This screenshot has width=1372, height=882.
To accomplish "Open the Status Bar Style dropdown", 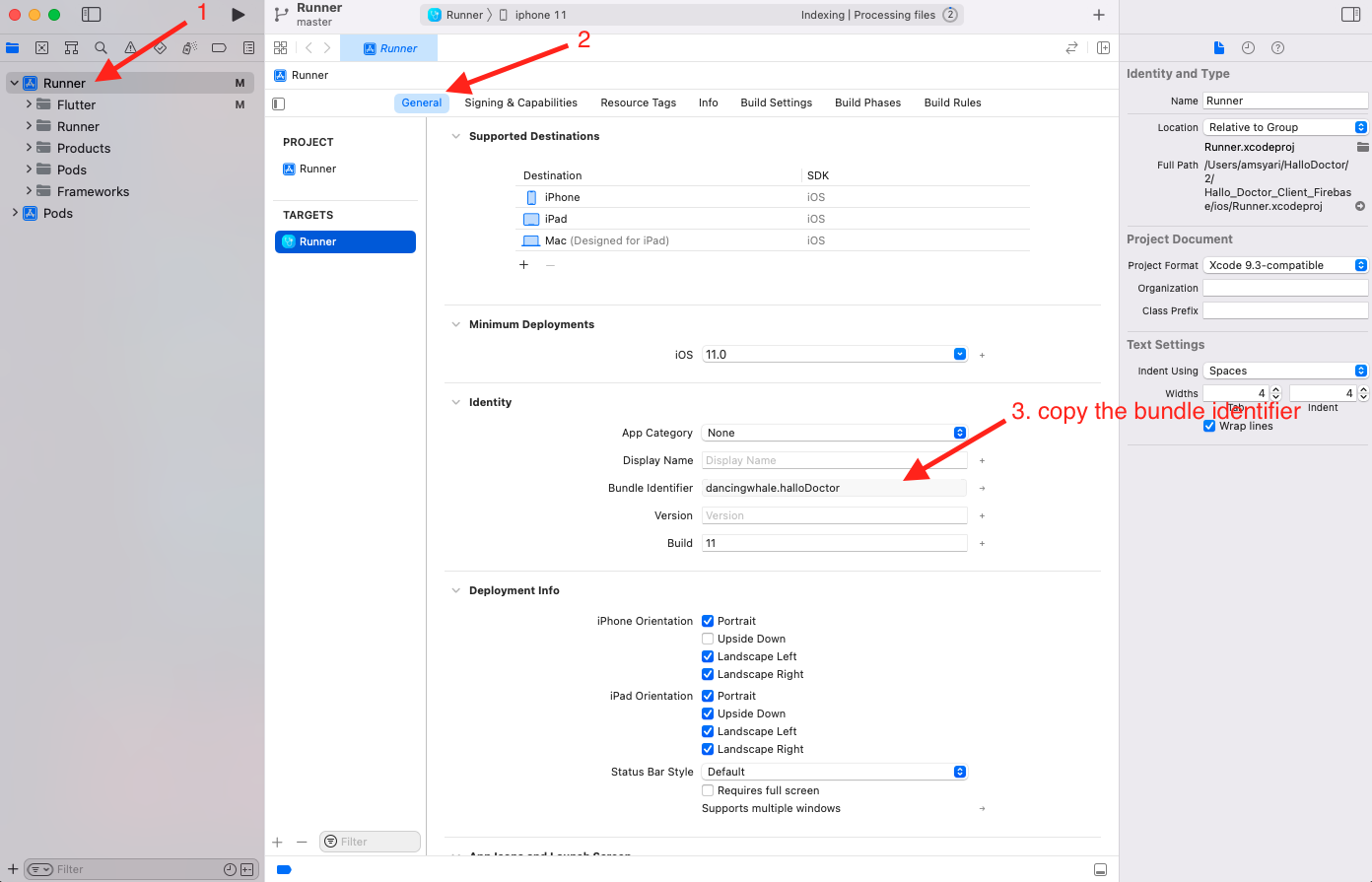I will click(x=834, y=772).
